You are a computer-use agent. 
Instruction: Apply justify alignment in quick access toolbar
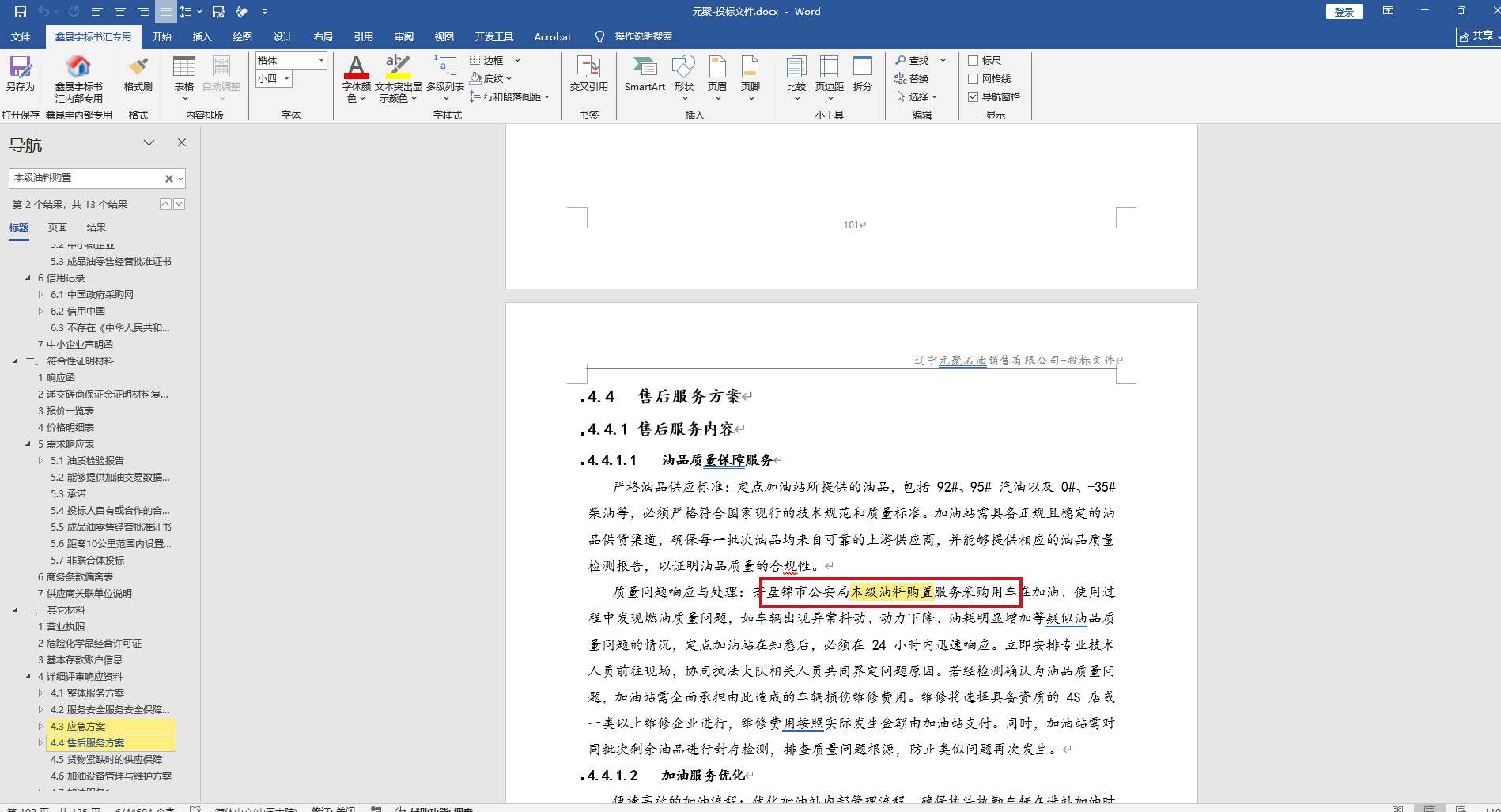coord(165,12)
